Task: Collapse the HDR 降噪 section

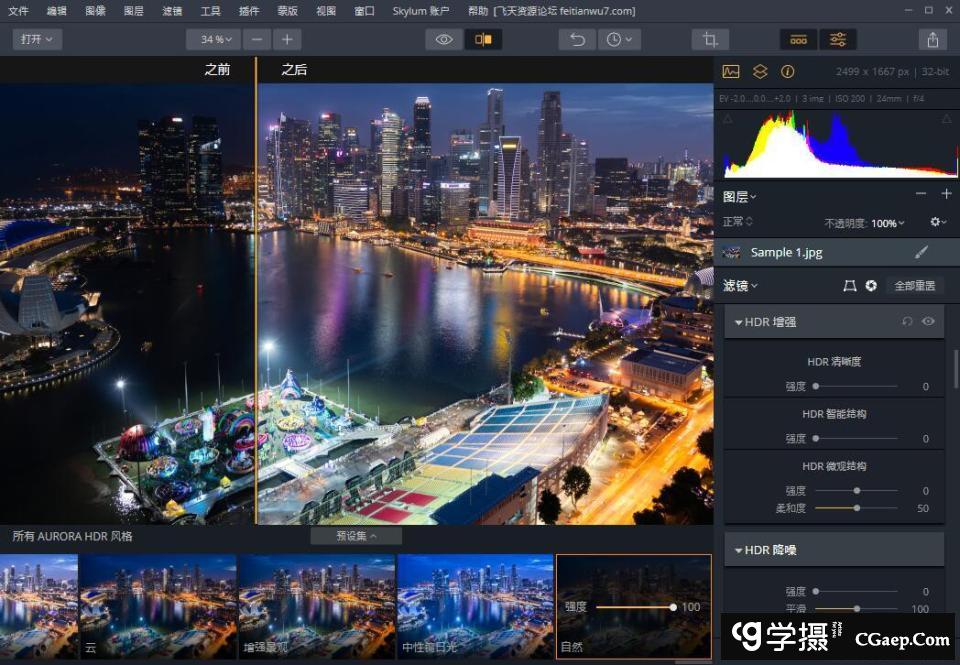Action: [740, 550]
